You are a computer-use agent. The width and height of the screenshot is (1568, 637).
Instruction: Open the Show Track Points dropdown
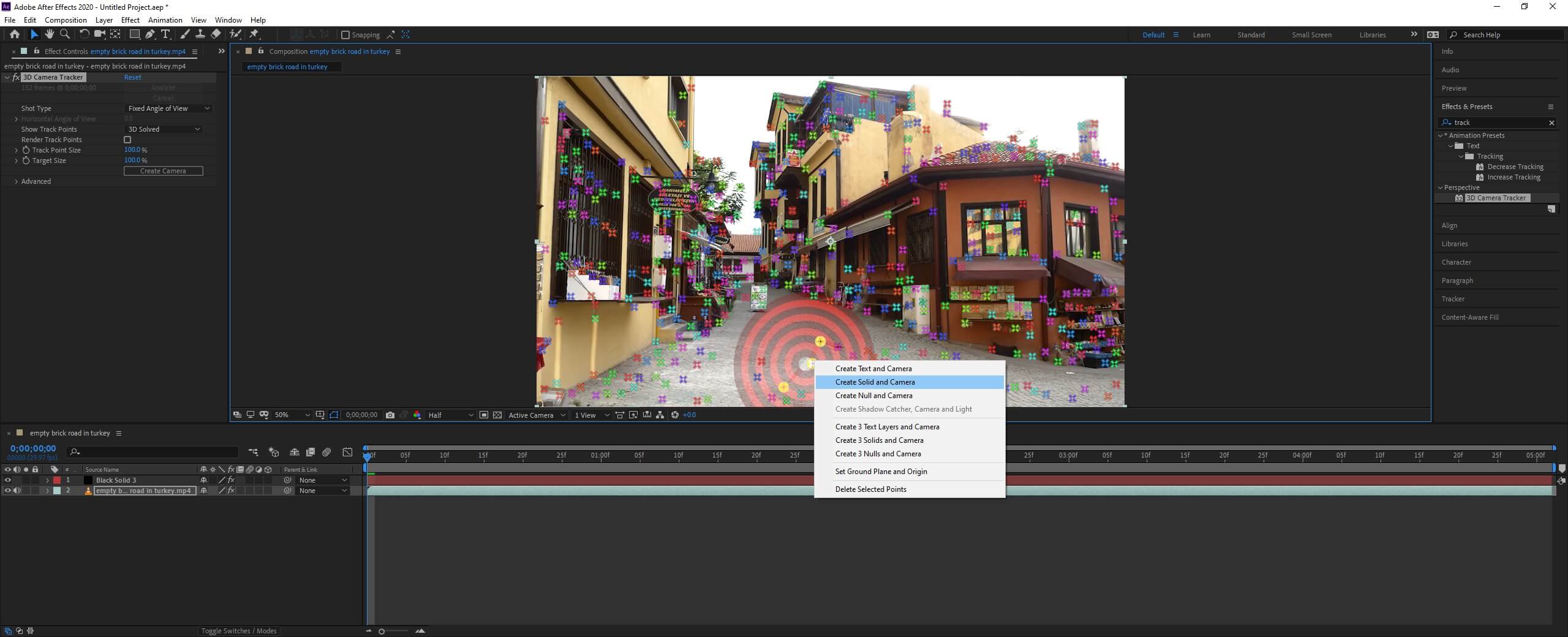(164, 129)
